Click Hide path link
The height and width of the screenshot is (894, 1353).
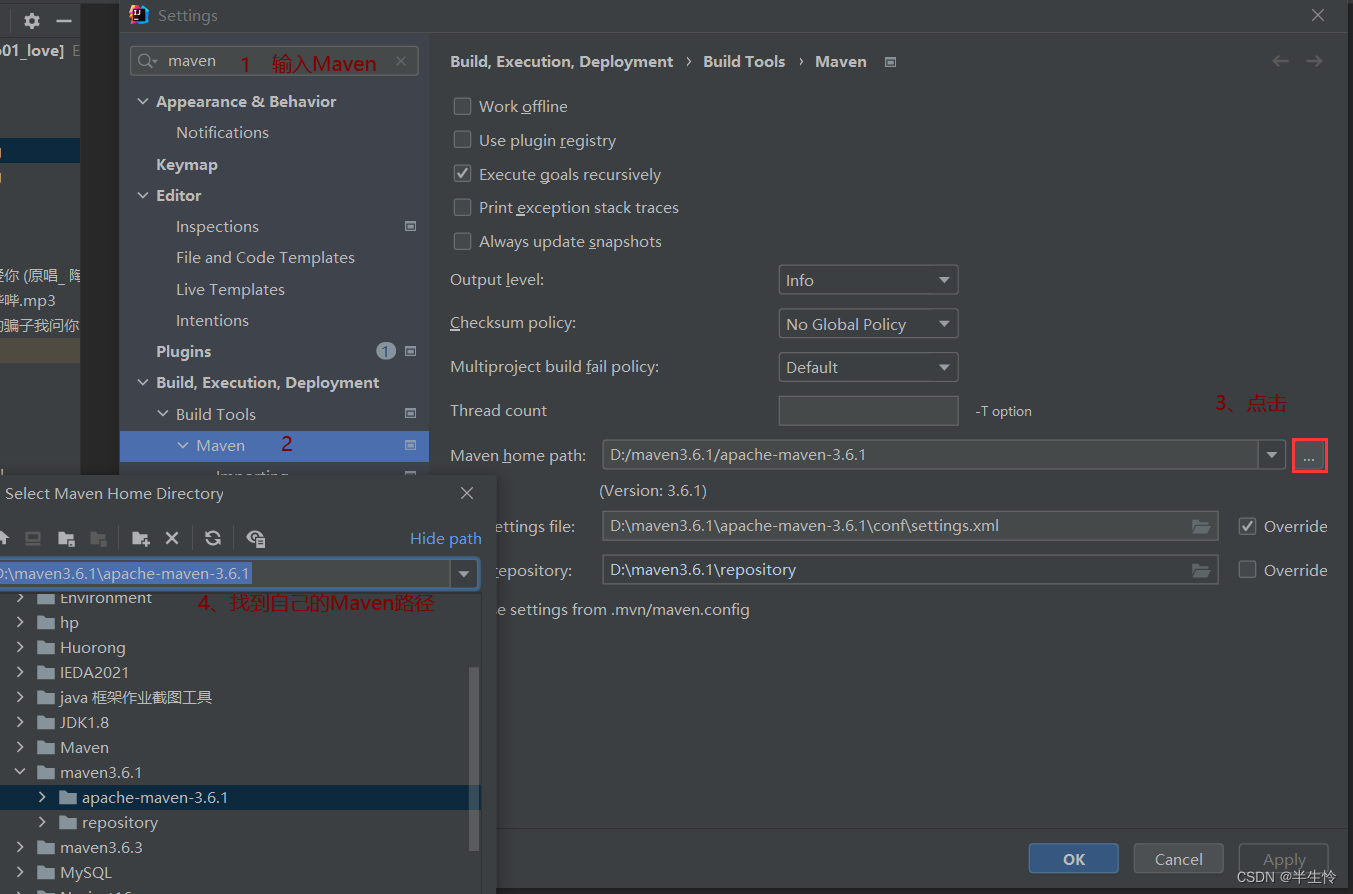pyautogui.click(x=446, y=539)
